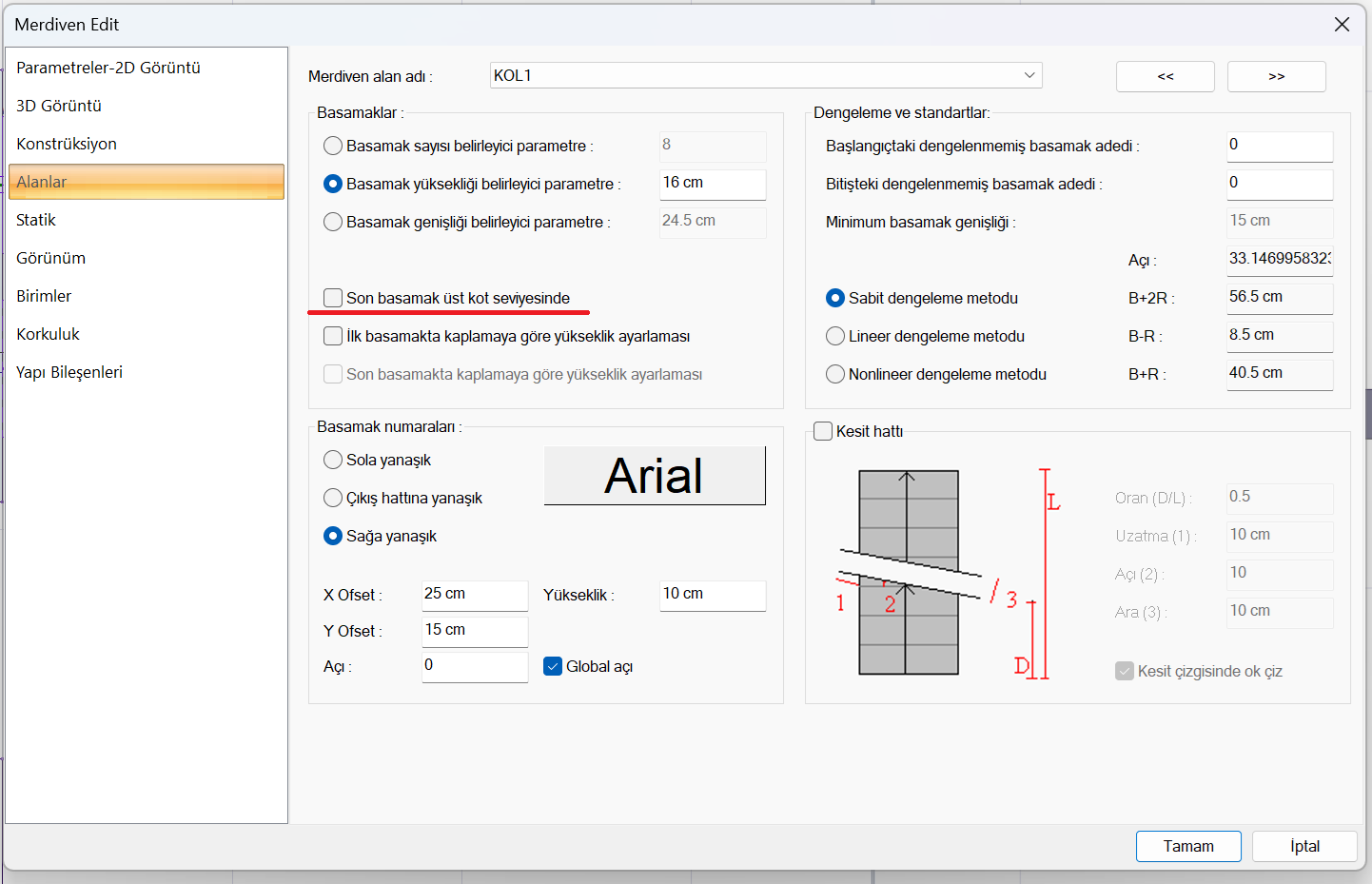The width and height of the screenshot is (1372, 884).
Task: Open the Arial font selector button
Action: click(x=655, y=476)
